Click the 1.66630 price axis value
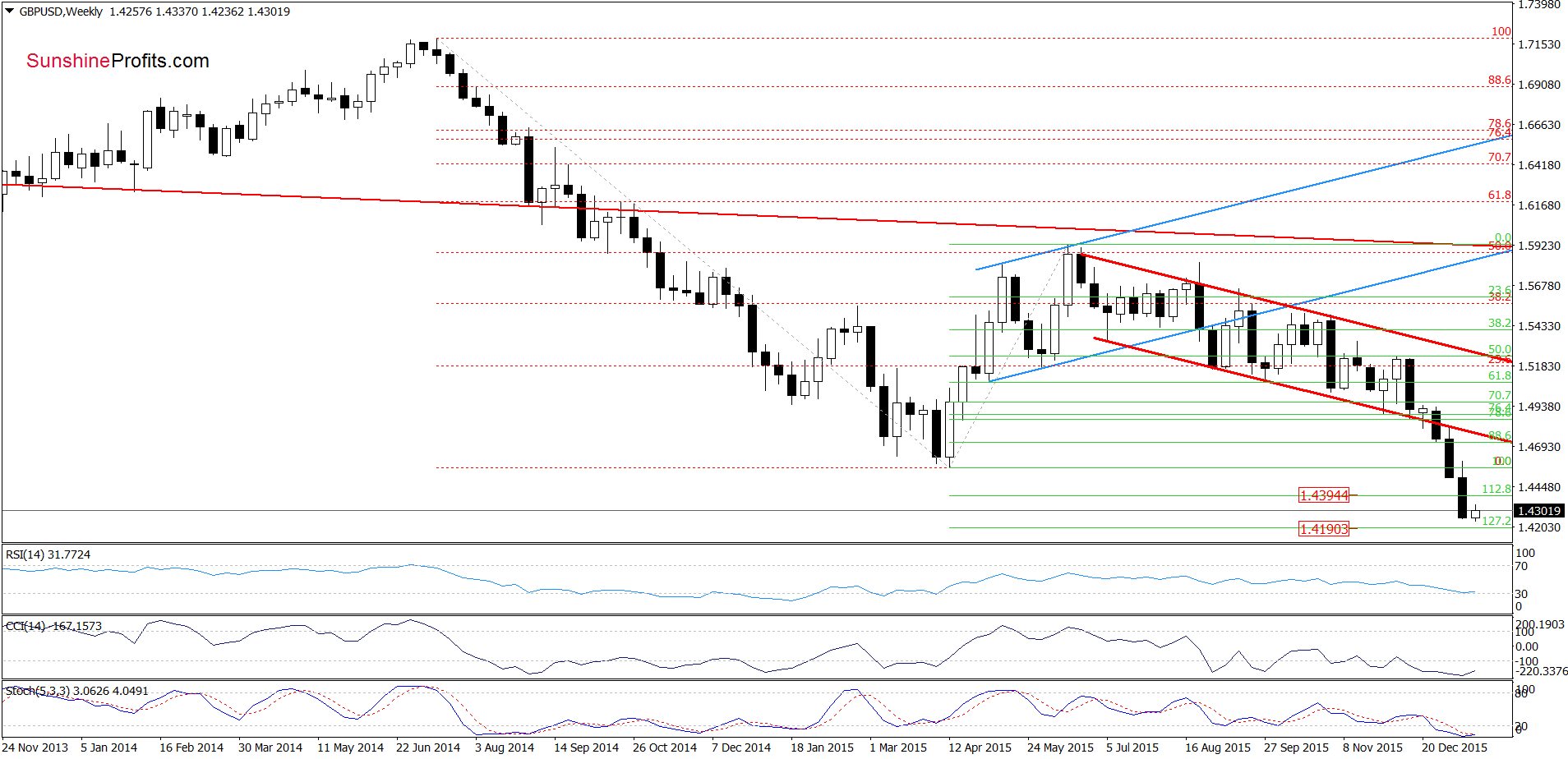Viewport: 1568px width, 759px height. pos(1538,125)
